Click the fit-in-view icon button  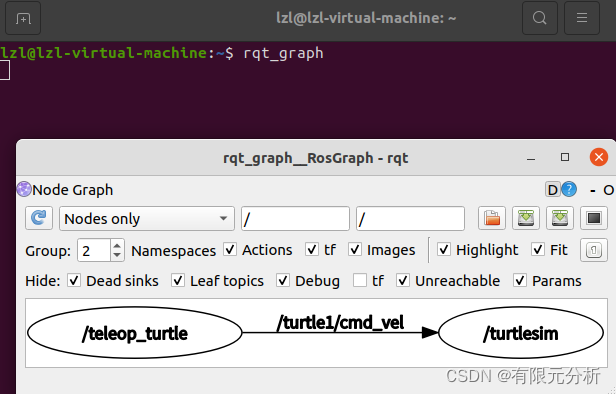594,250
